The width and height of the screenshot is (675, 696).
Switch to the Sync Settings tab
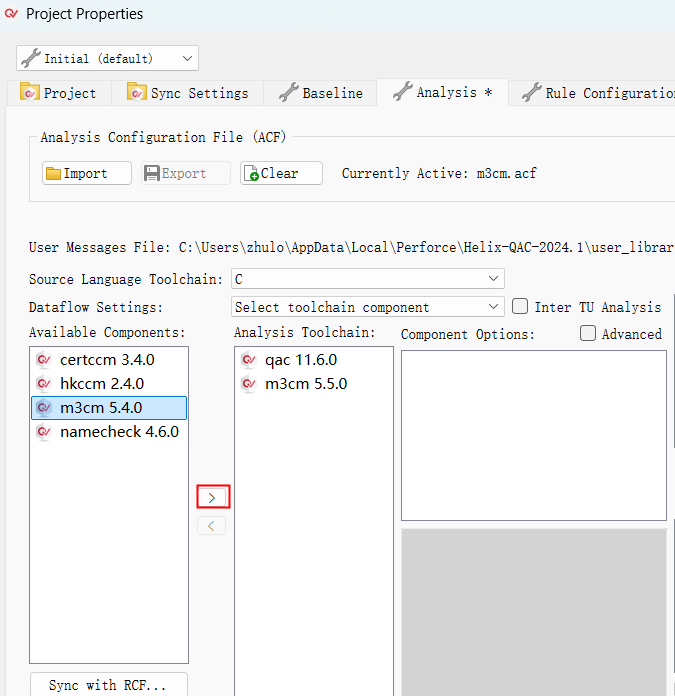[x=188, y=93]
